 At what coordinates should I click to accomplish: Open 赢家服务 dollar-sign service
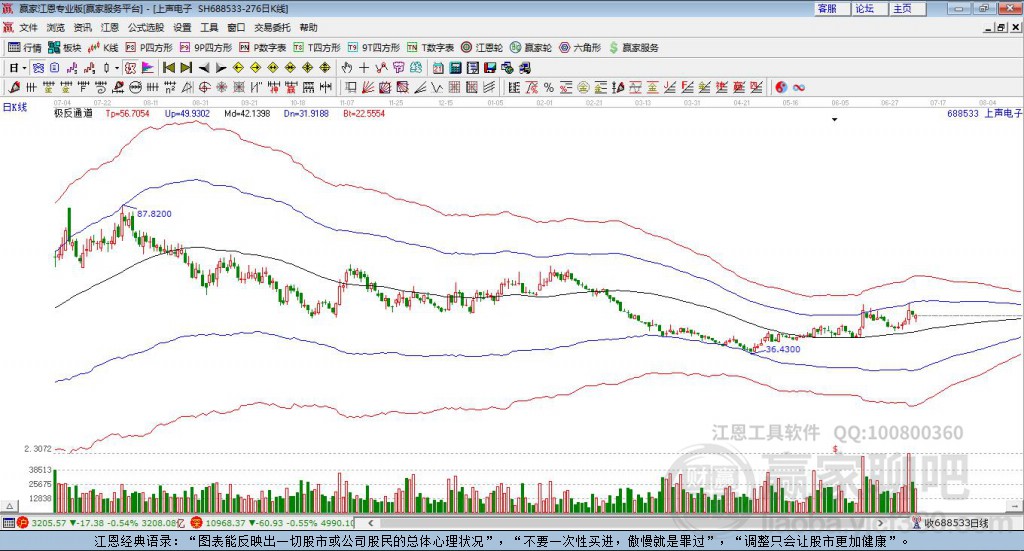coord(633,48)
